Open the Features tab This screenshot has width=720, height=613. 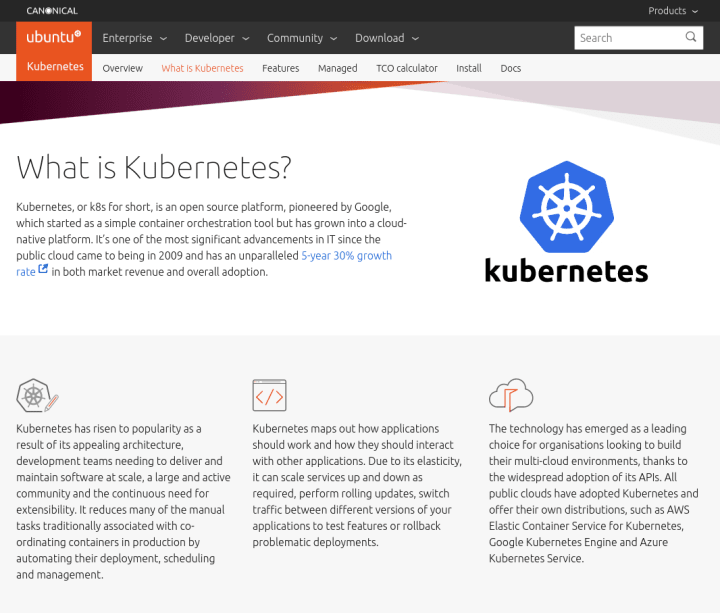[281, 68]
